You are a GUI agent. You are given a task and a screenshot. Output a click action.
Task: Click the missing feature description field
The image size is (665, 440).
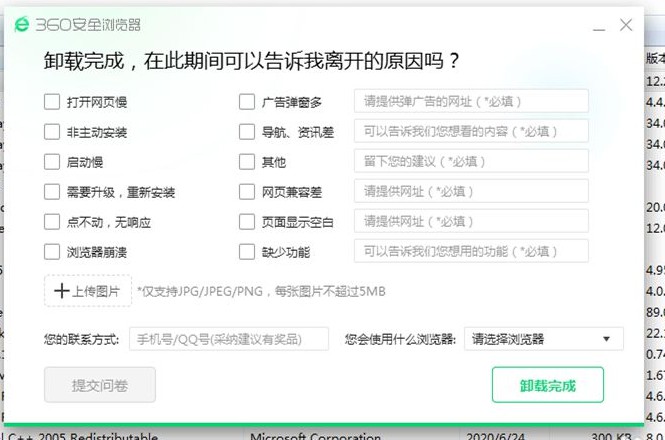(471, 251)
